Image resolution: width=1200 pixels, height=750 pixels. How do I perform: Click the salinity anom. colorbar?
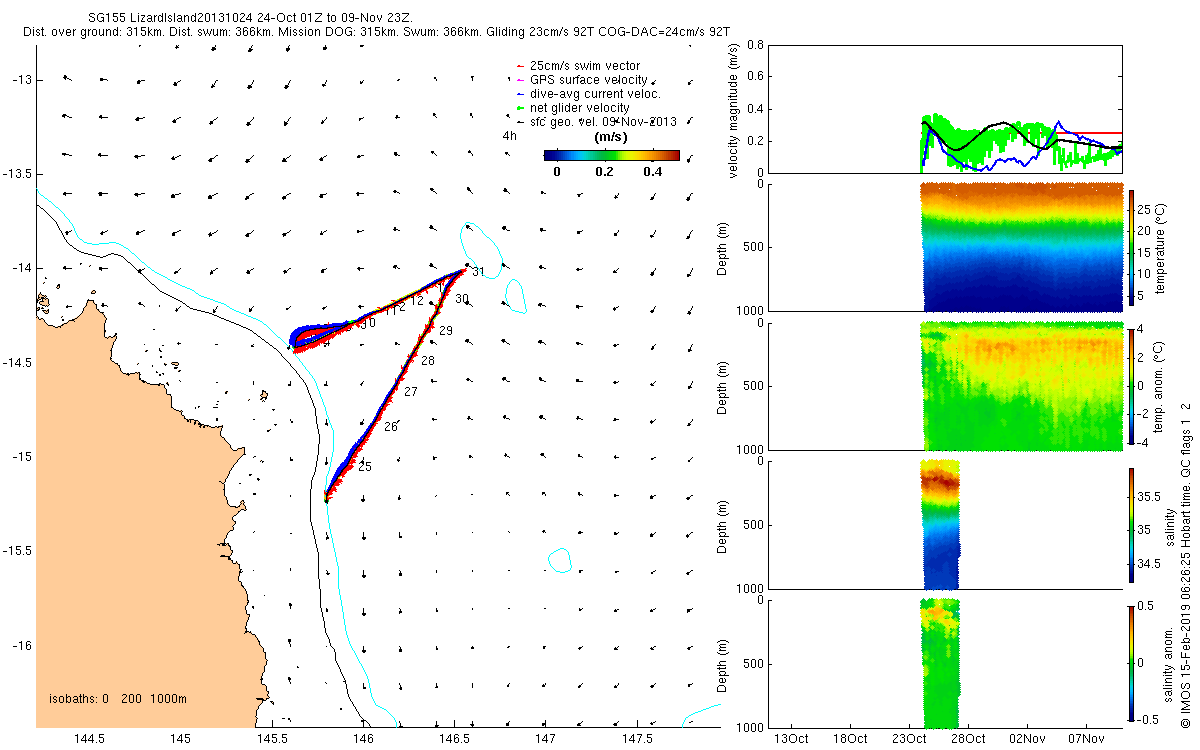pyautogui.click(x=1131, y=662)
